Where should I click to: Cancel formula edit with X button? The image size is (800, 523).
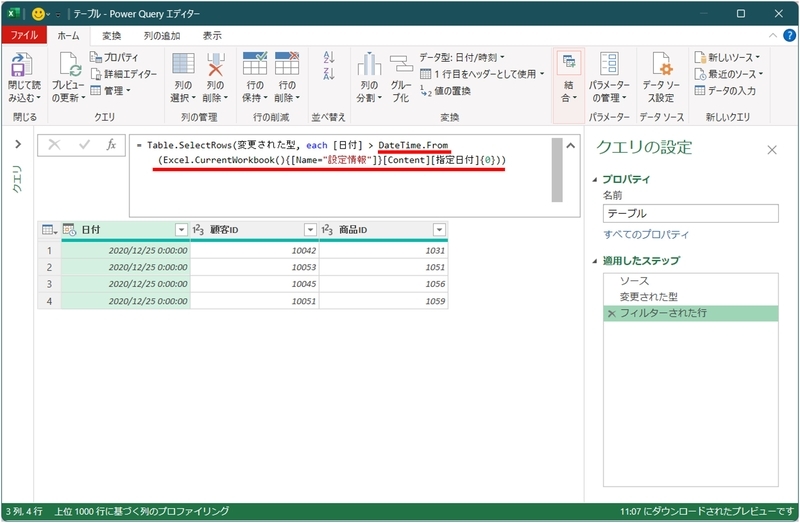point(54,145)
